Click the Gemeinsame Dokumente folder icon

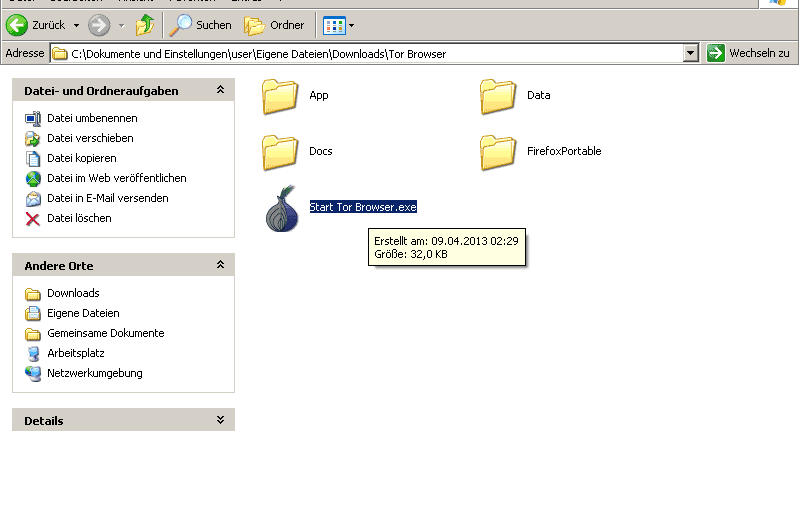click(33, 334)
